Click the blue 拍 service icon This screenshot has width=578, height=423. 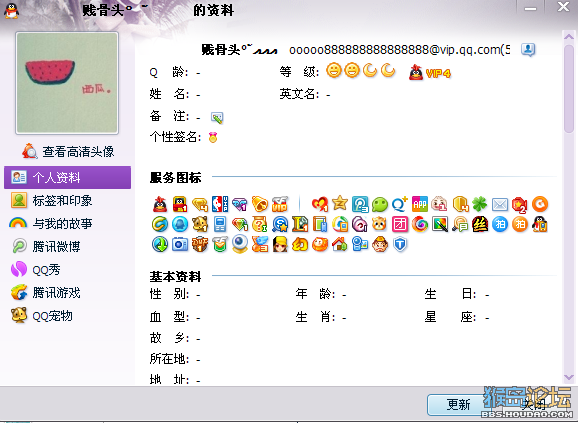coord(500,224)
